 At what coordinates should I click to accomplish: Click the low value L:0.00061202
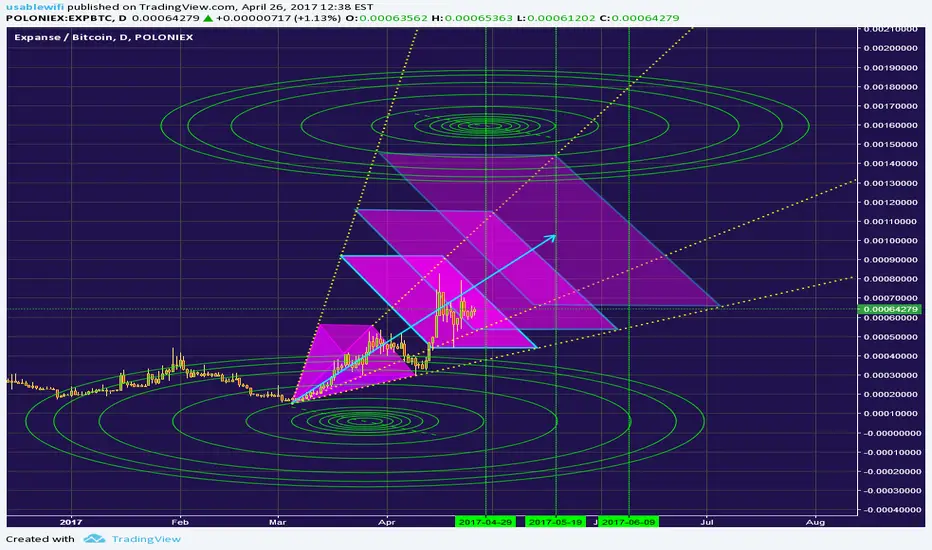pyautogui.click(x=556, y=18)
